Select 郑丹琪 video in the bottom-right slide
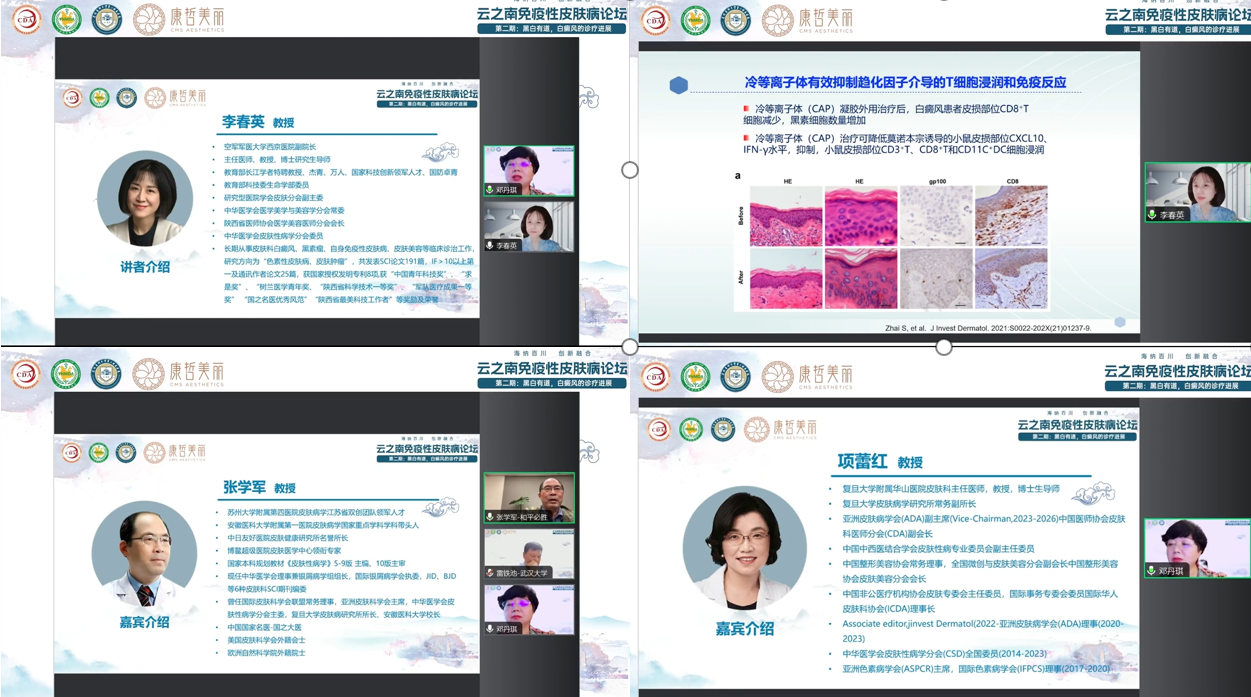 tap(1197, 548)
